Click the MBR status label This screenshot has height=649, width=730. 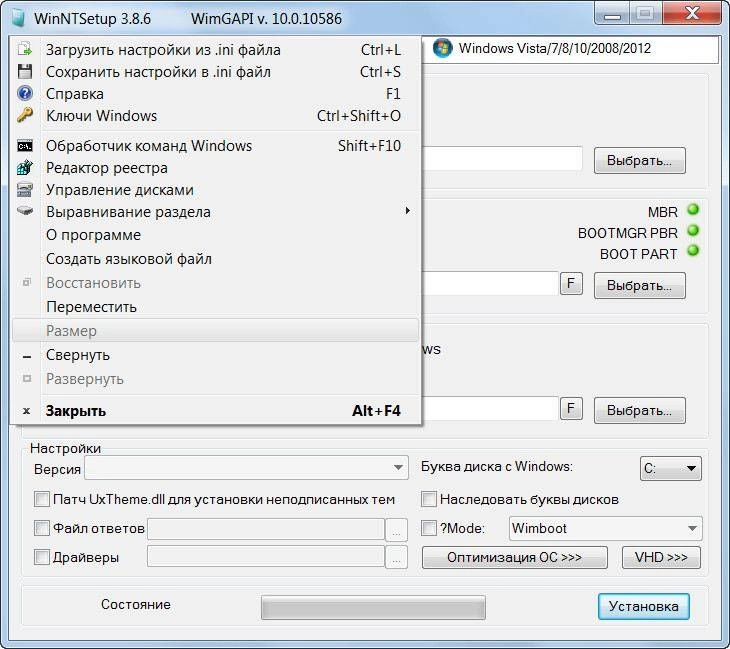pos(662,212)
